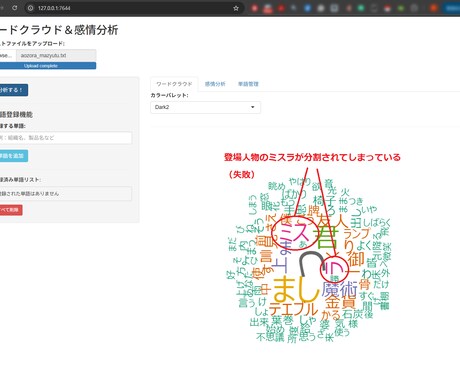Click the word 葉巻 in word cloud
The image size is (460, 380).
coord(282,321)
